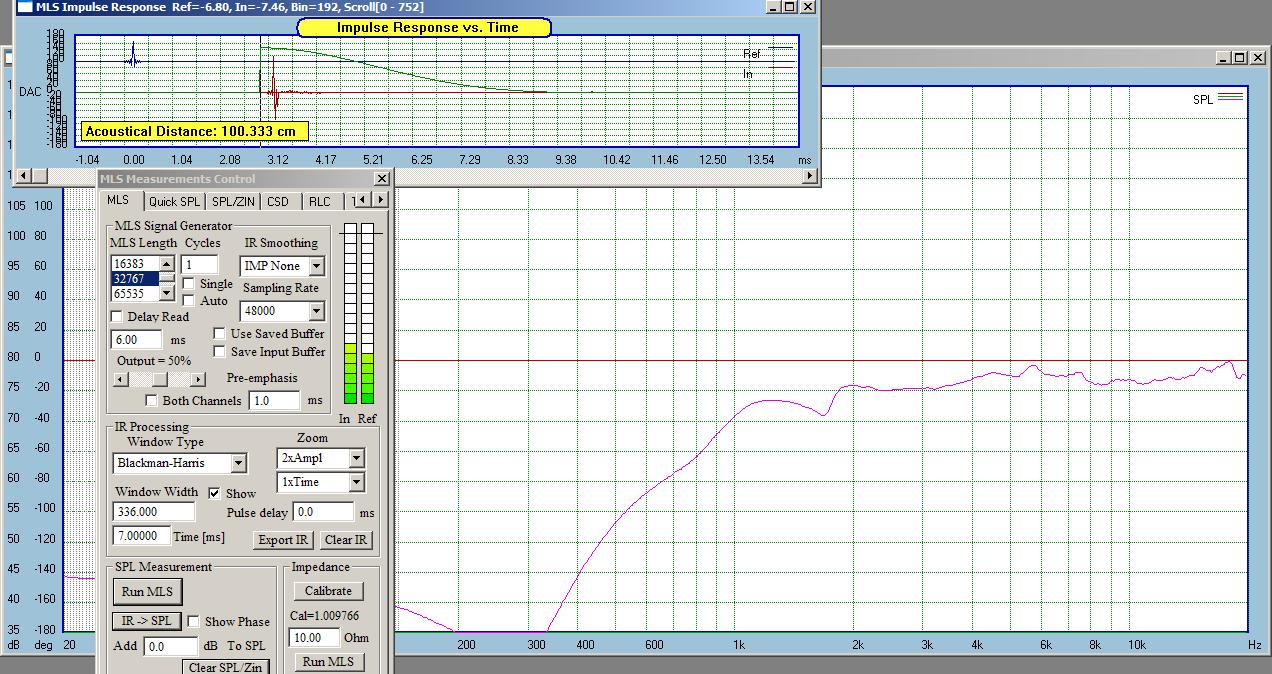This screenshot has width=1272, height=674.
Task: Enable Both Channels checkbox
Action: (152, 401)
